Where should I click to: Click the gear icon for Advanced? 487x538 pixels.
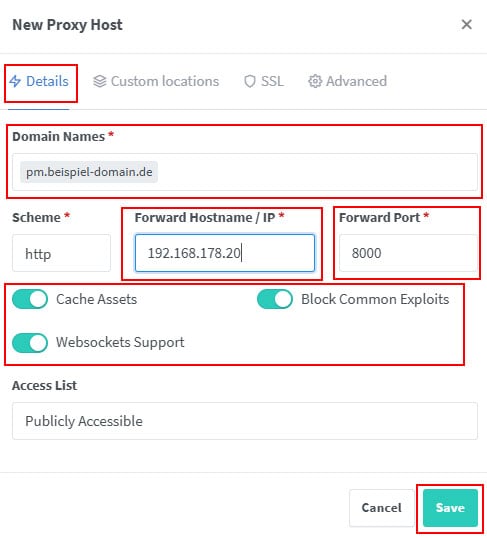[x=315, y=81]
